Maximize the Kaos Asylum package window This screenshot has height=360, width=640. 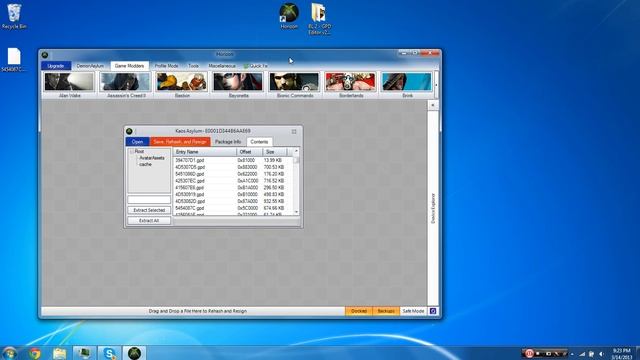(294, 131)
